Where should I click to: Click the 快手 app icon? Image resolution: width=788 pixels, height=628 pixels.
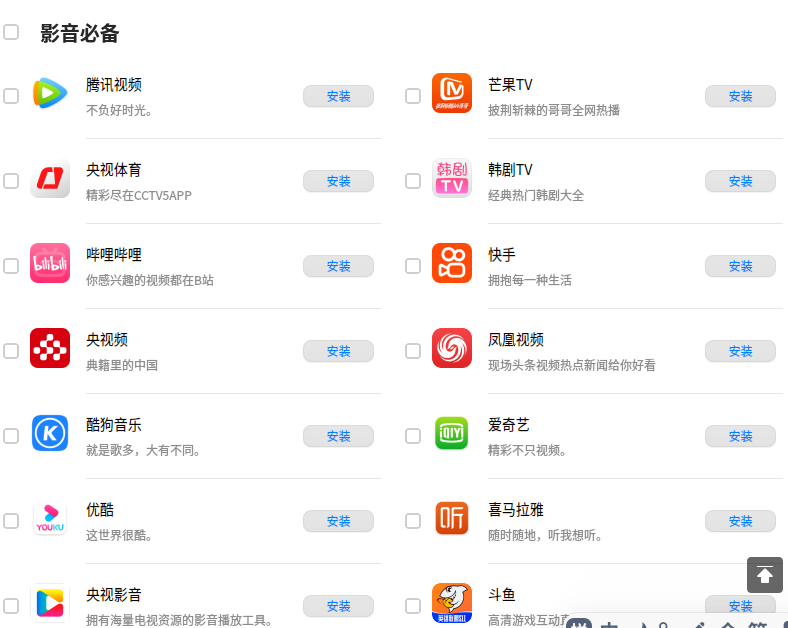tap(452, 263)
